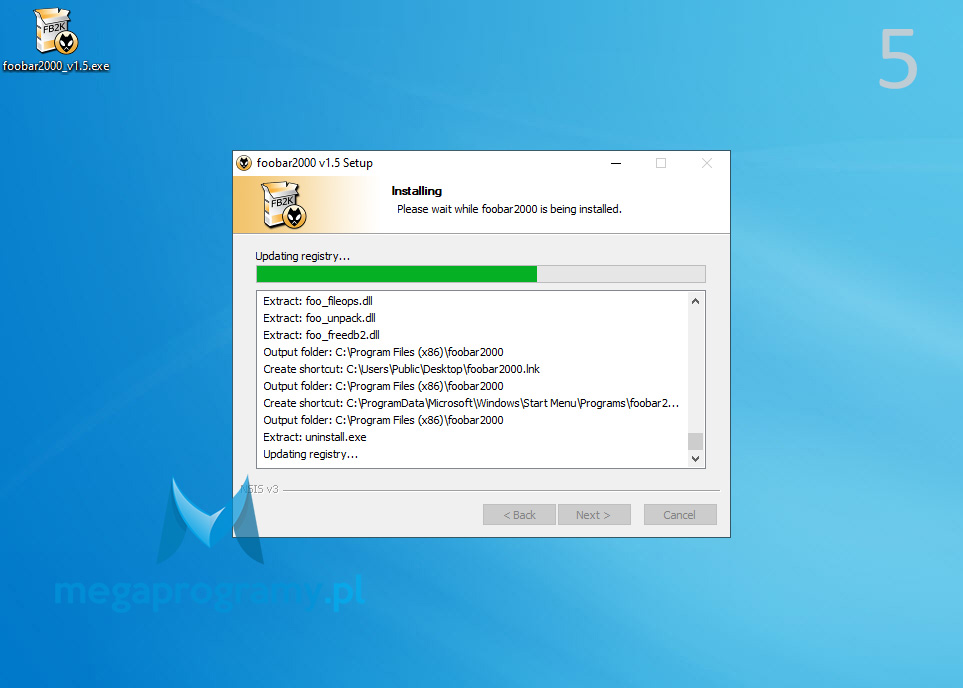Screen dimensions: 963x688
Task: Click the Next button
Action: tap(594, 515)
